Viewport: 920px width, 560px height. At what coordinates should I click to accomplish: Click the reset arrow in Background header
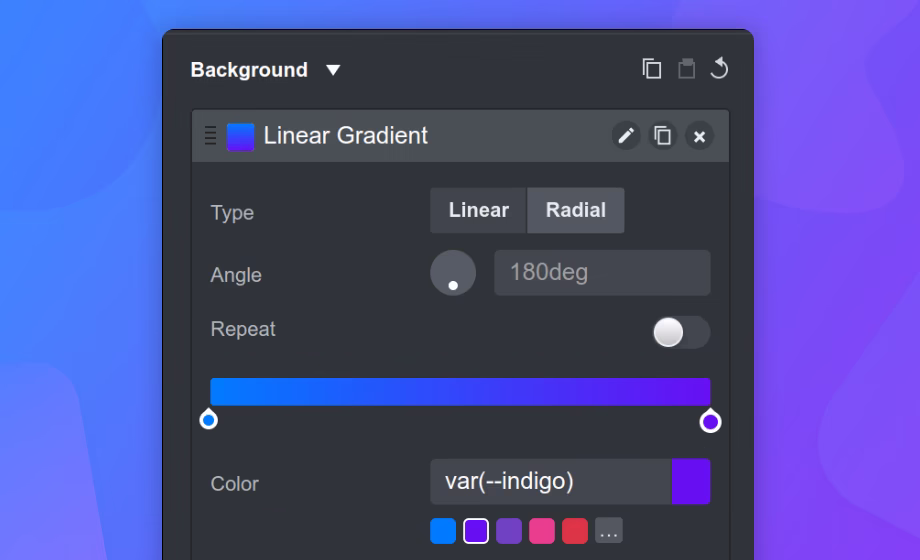[x=719, y=68]
